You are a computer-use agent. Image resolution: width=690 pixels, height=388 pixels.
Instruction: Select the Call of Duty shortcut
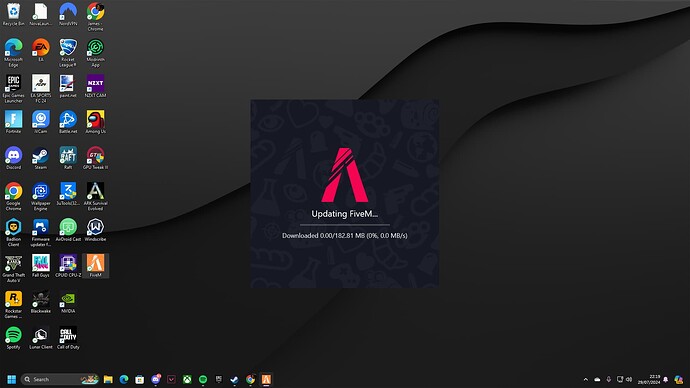point(68,337)
